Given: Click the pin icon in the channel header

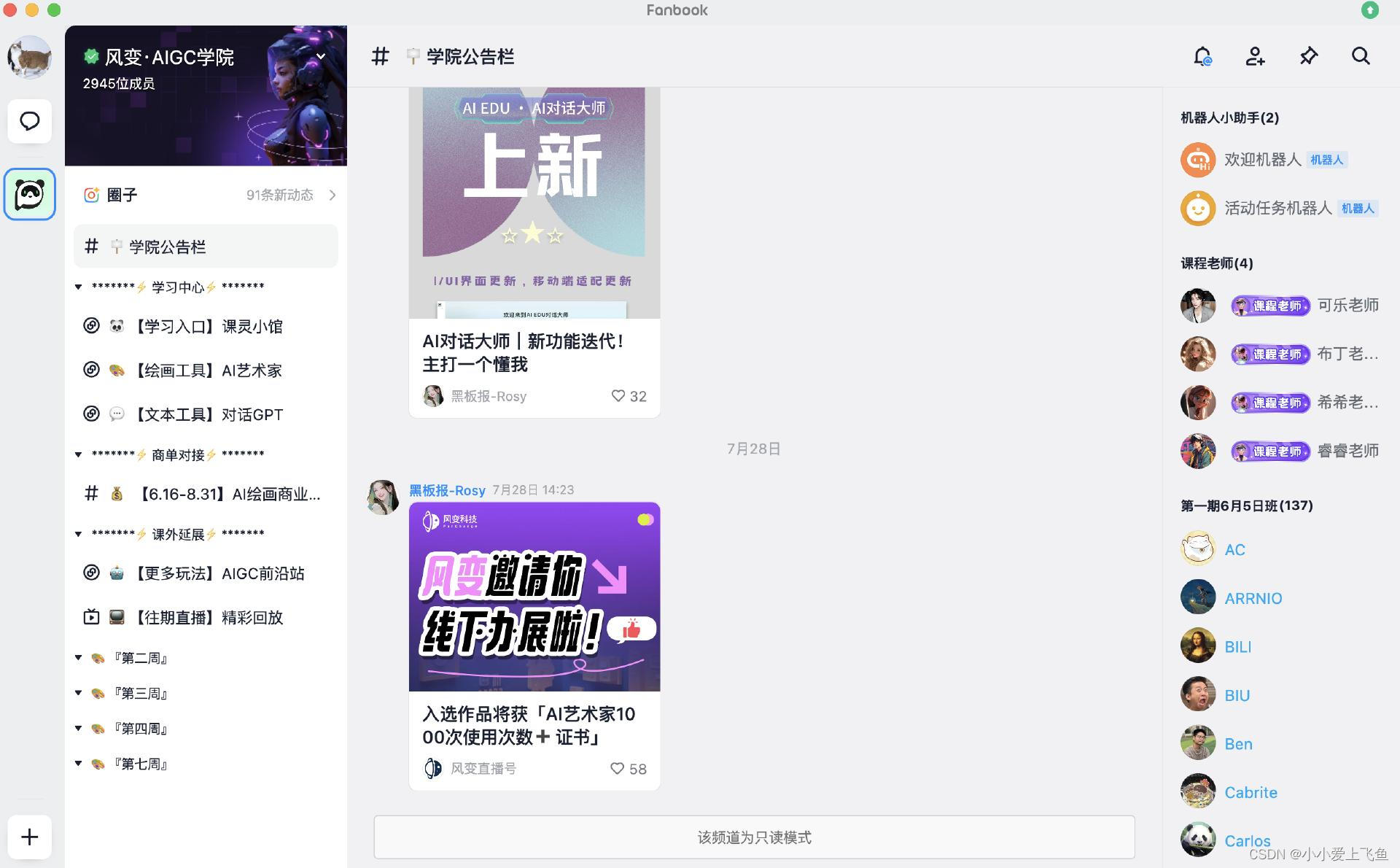Looking at the screenshot, I should coord(1308,56).
